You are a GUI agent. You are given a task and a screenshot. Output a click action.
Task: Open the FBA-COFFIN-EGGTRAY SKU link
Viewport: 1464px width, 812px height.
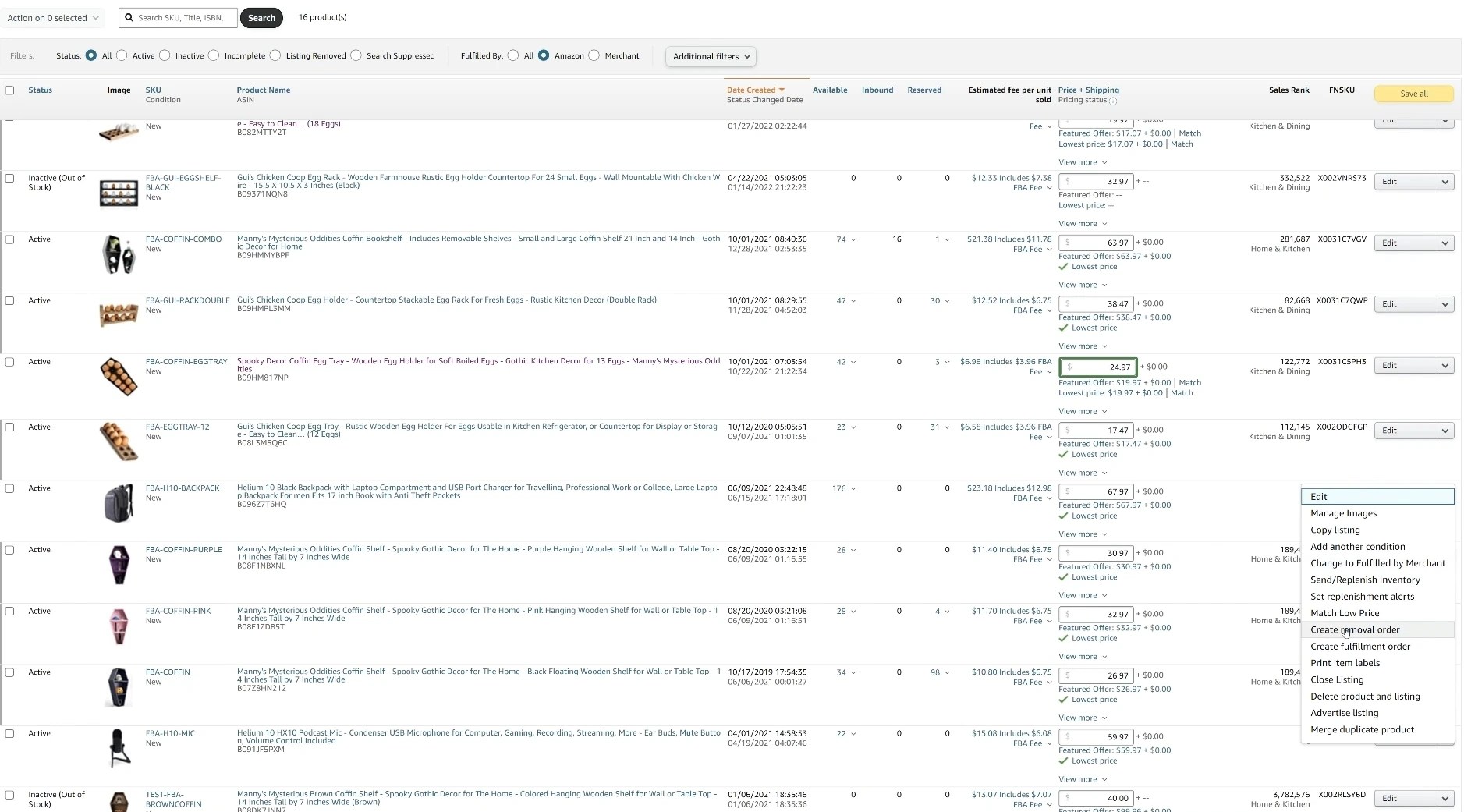[x=186, y=362]
